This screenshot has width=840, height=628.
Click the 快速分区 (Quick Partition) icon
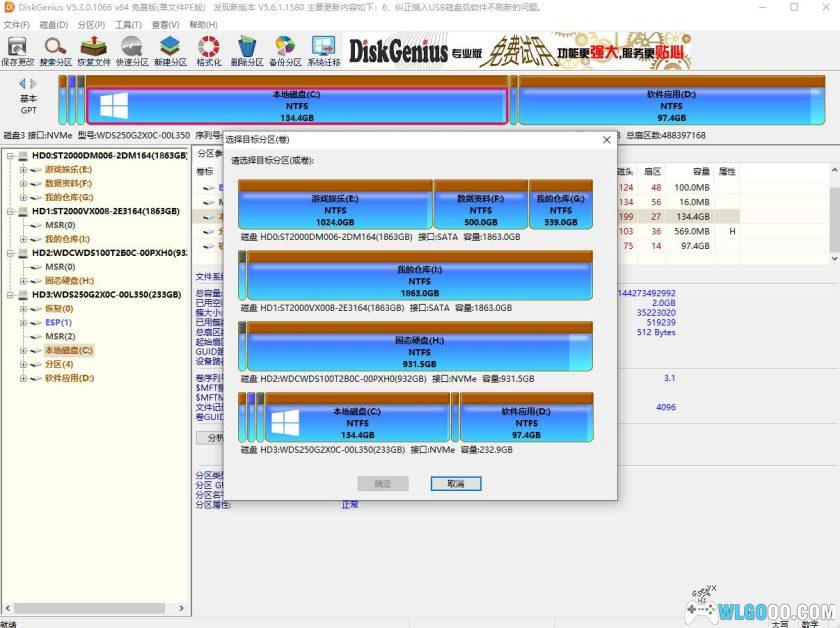pyautogui.click(x=130, y=48)
